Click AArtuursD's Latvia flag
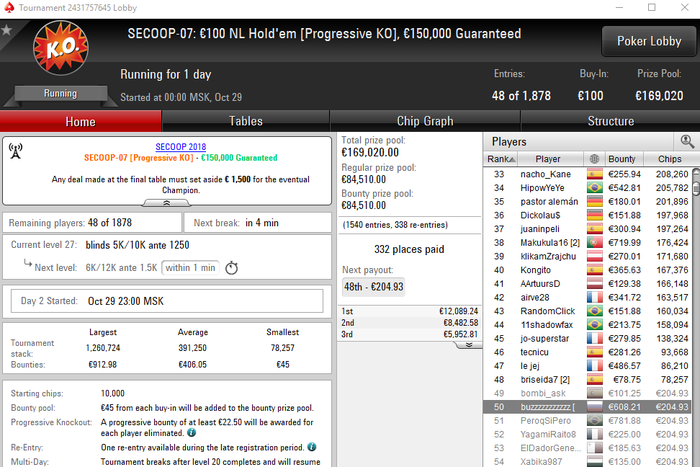 coord(594,284)
